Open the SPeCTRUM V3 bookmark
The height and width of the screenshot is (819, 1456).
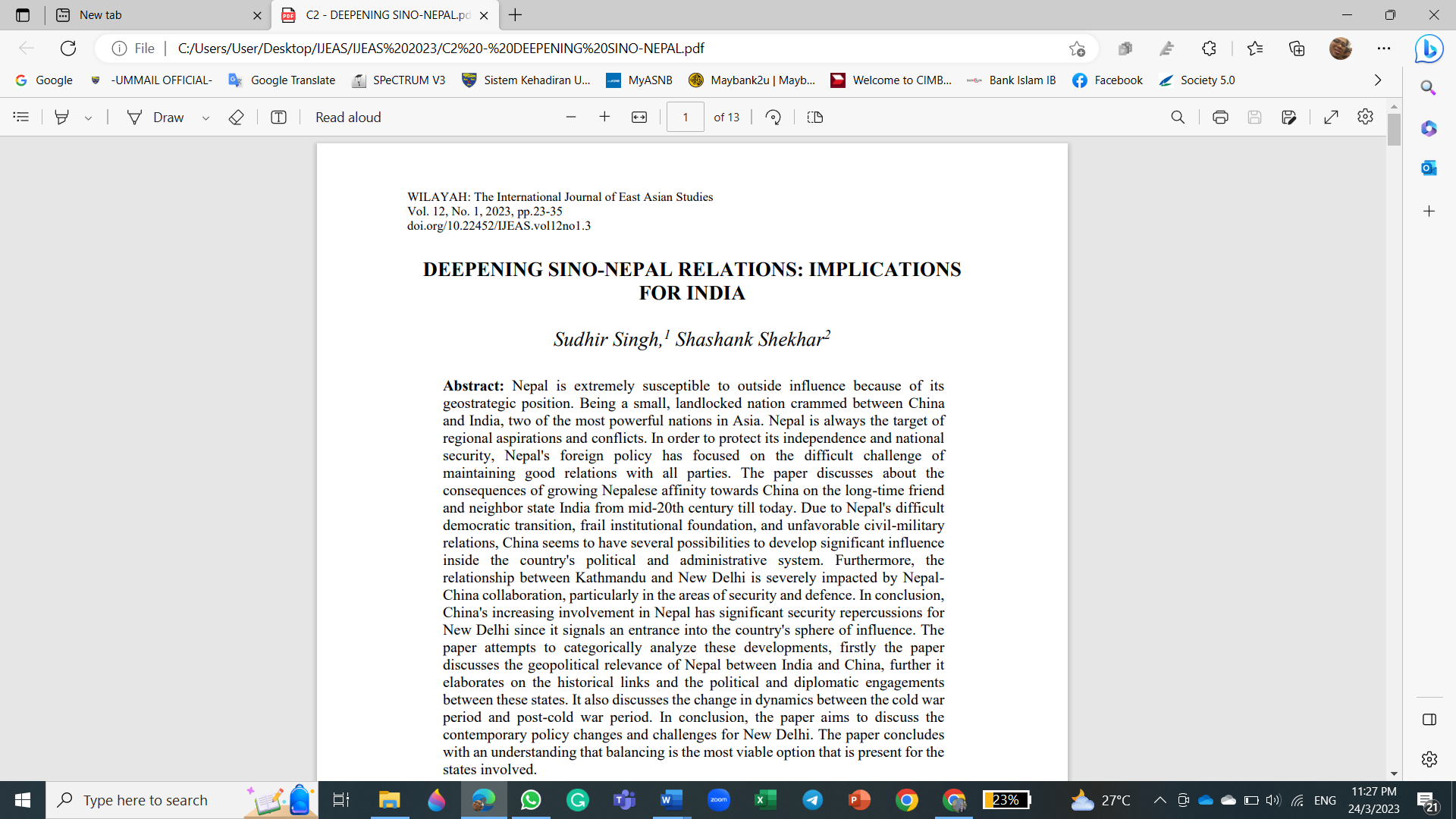pos(399,80)
